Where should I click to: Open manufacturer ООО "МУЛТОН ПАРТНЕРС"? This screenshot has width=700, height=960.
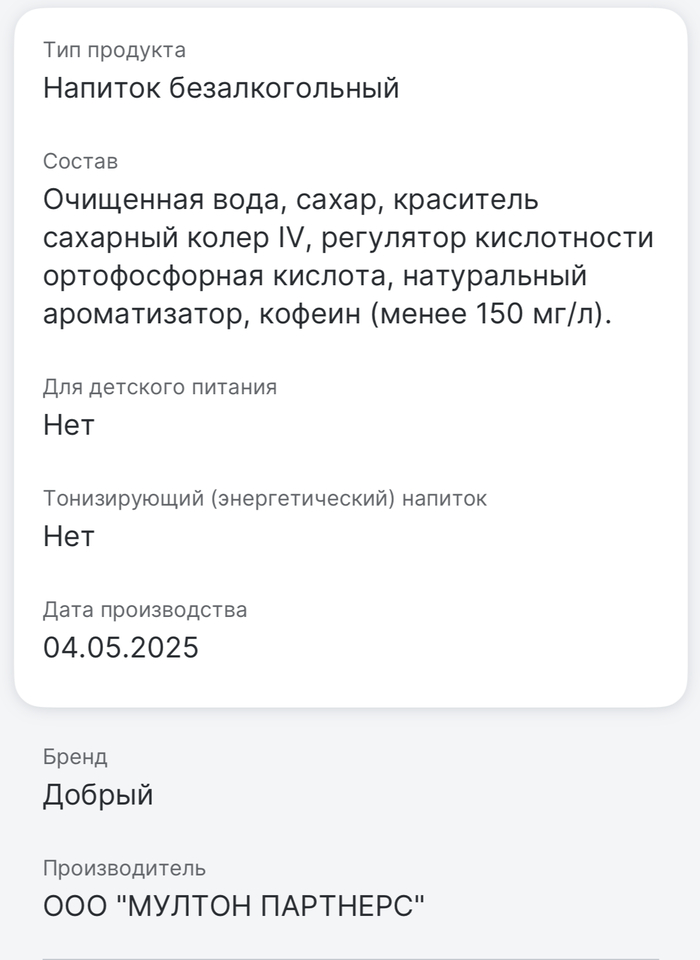pos(234,906)
